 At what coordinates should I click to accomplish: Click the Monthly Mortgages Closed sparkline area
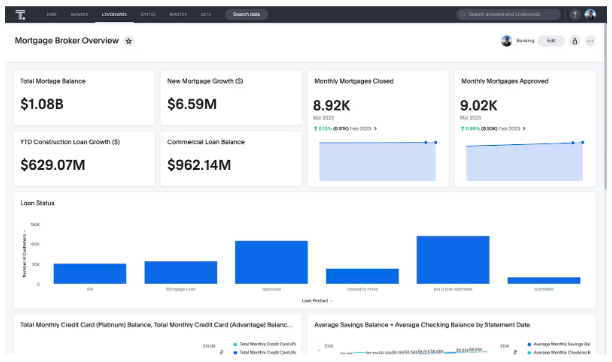coord(377,161)
